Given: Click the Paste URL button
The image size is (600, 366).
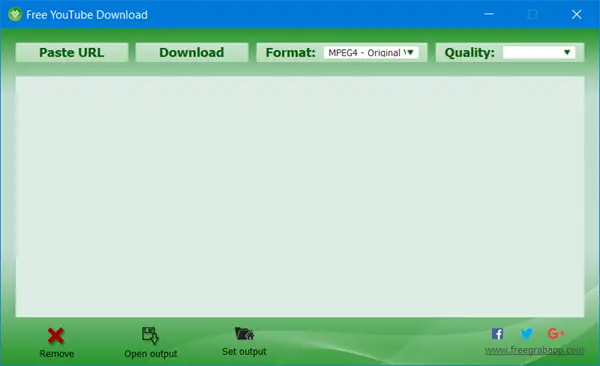Looking at the screenshot, I should coord(72,52).
